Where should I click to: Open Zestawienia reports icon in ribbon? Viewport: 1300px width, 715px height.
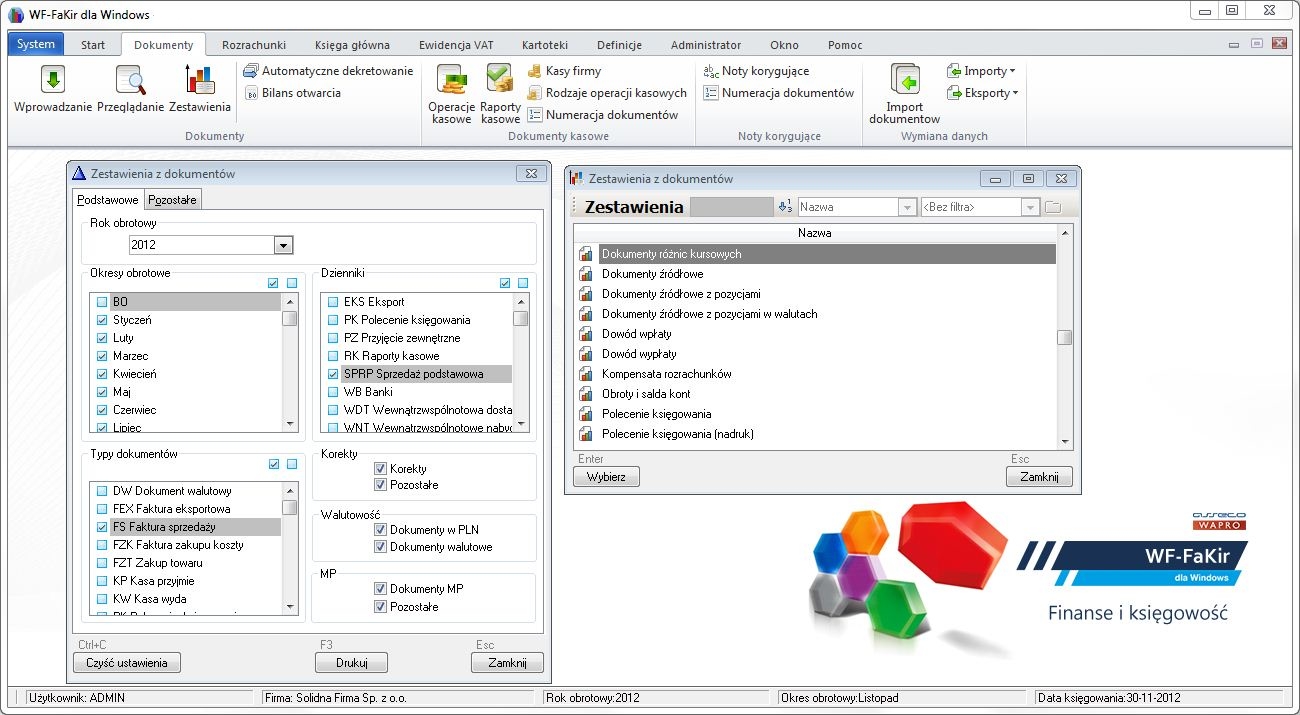tap(200, 89)
